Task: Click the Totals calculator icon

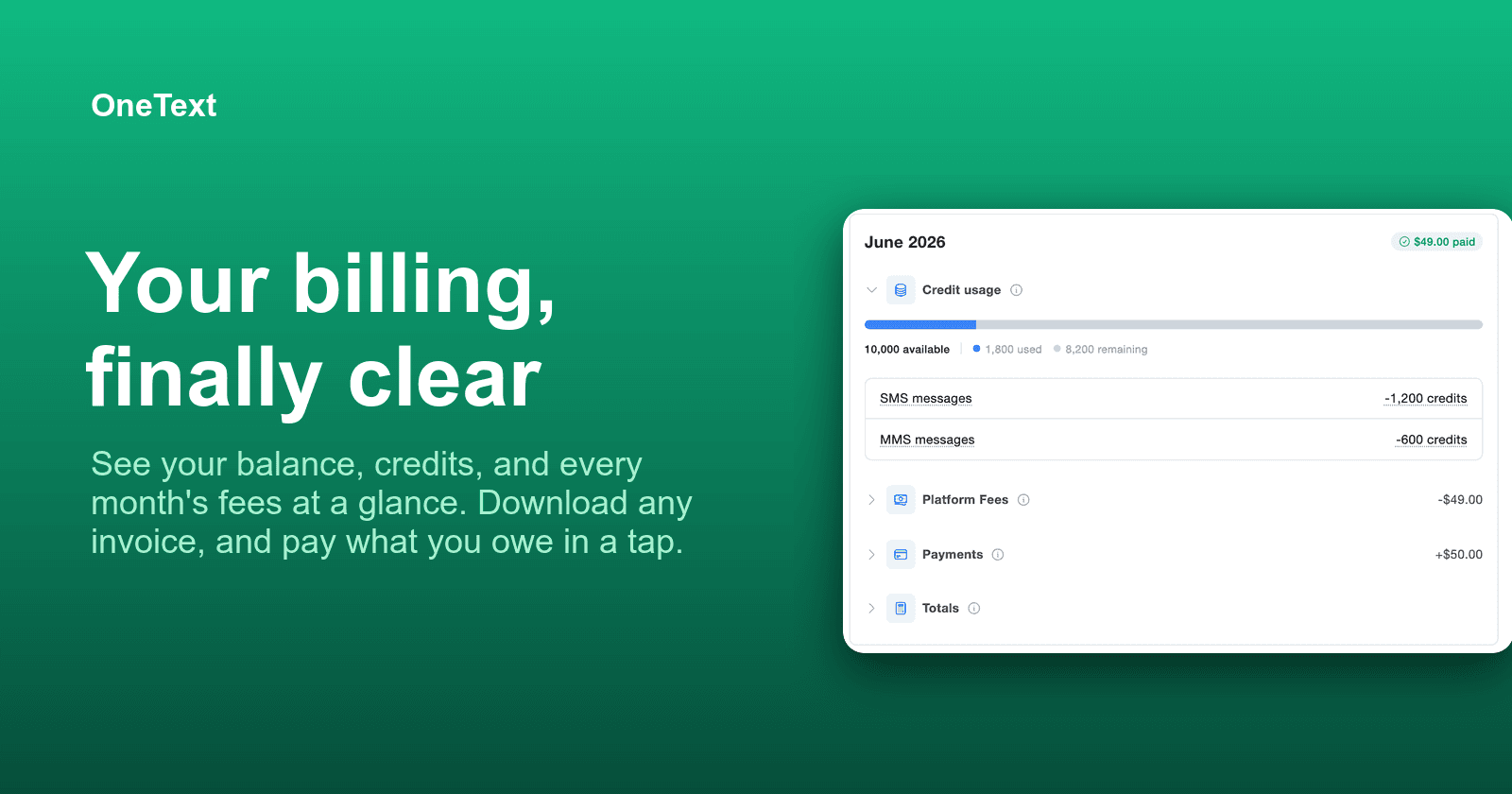Action: pos(901,609)
